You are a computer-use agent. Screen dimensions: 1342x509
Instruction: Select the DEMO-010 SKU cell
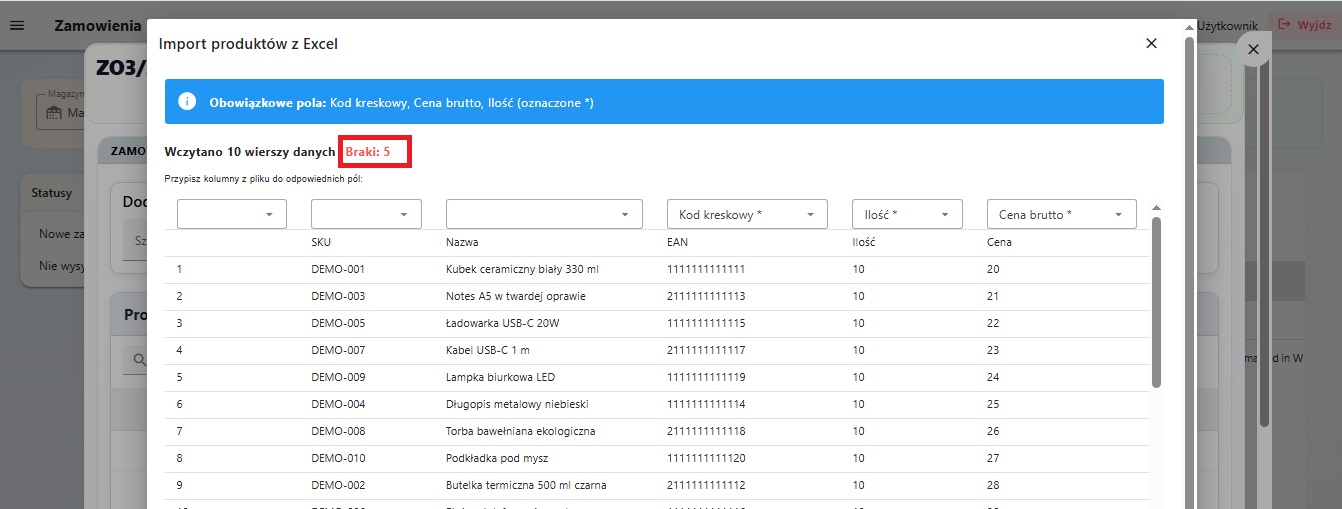coord(338,458)
